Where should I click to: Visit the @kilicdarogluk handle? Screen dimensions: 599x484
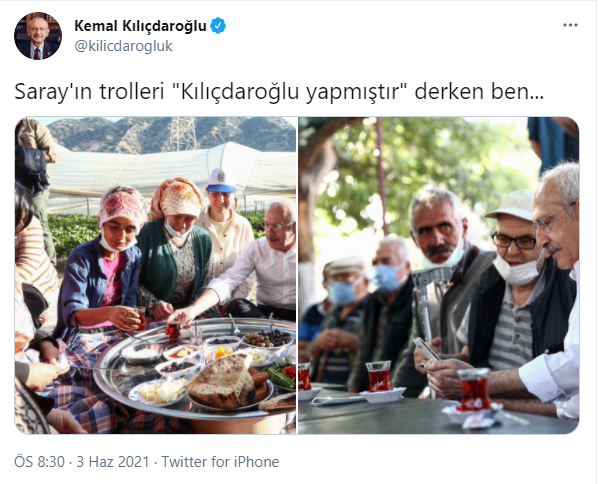(x=123, y=46)
